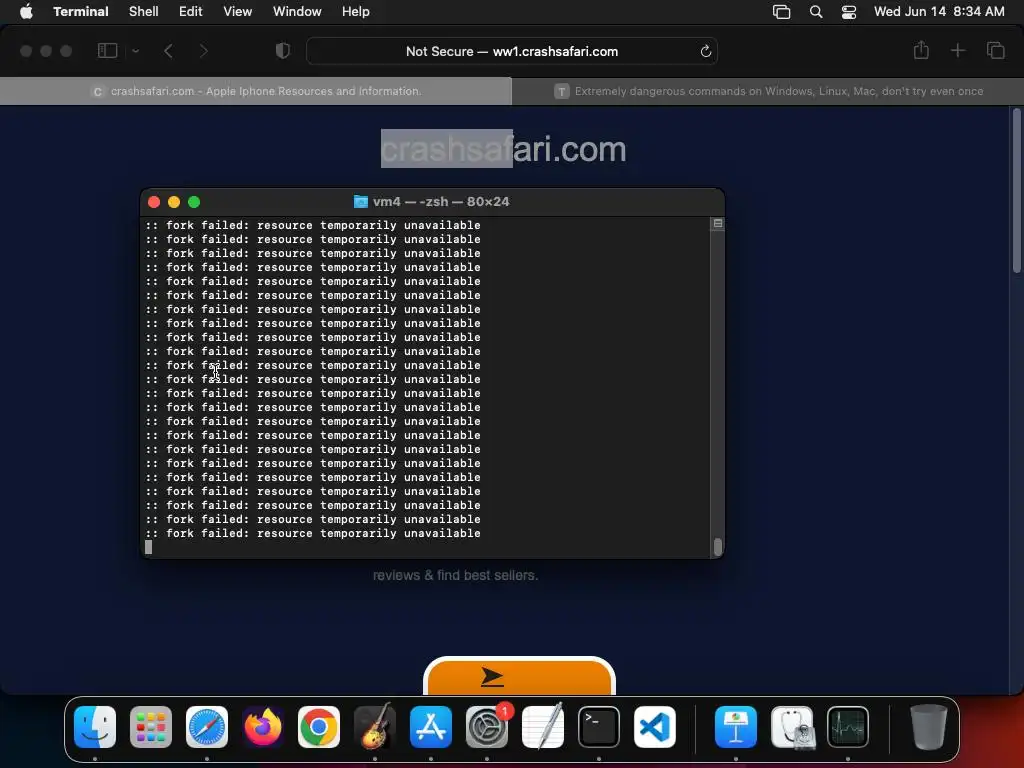Open Control Center in menu bar
Viewport: 1024px width, 768px height.
tap(849, 12)
